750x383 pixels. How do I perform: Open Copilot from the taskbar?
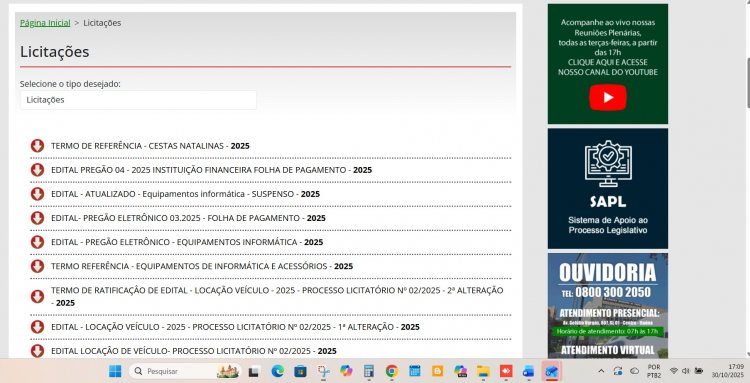[x=346, y=371]
